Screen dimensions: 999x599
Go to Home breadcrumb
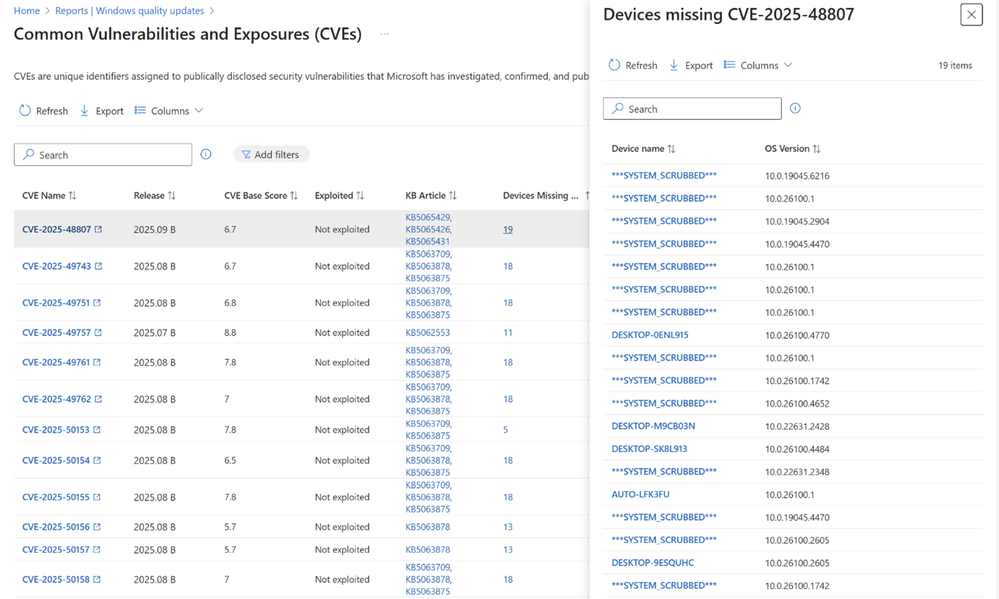coord(27,11)
